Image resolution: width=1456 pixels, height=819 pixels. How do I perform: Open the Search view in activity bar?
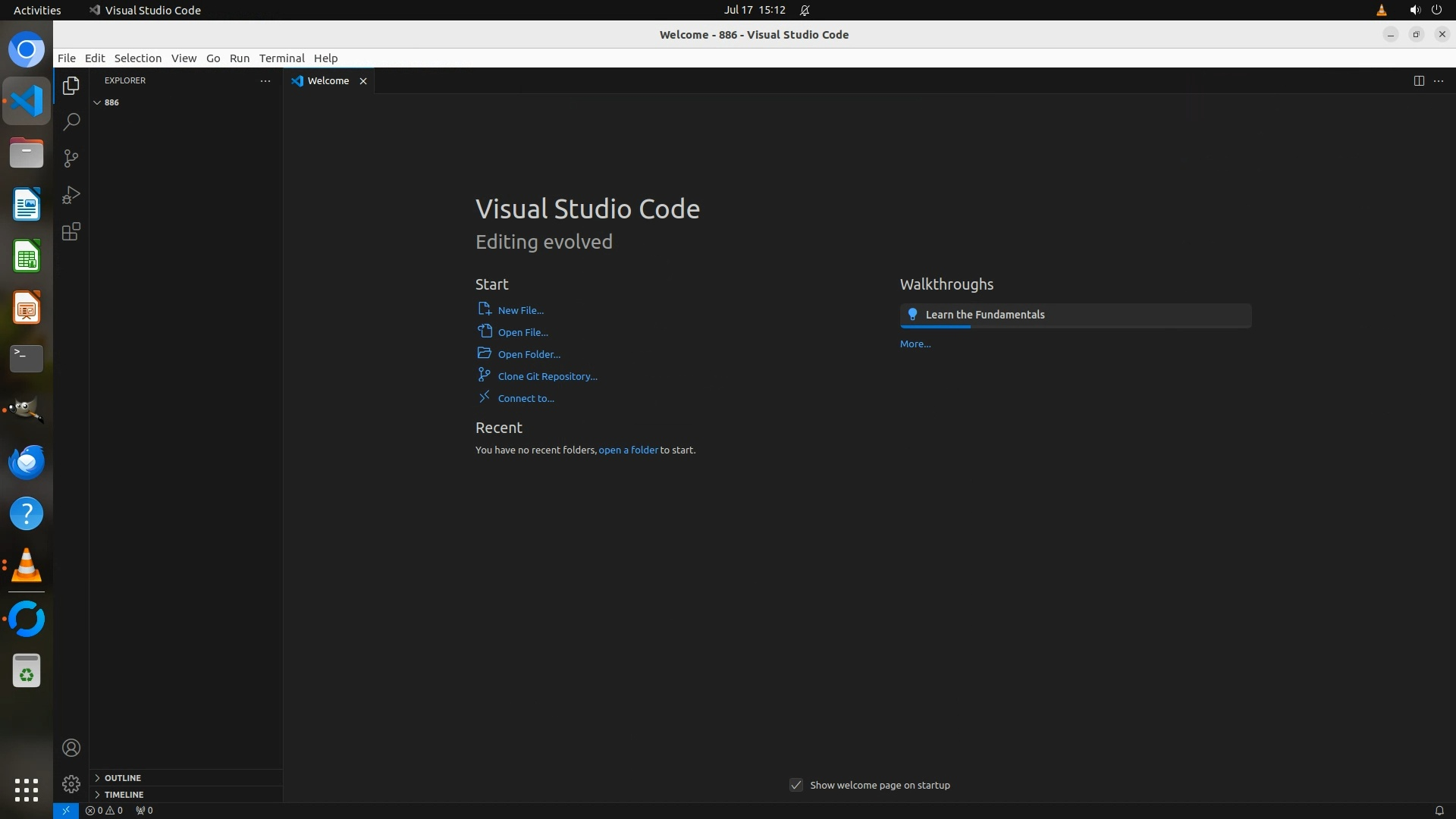pos(71,122)
